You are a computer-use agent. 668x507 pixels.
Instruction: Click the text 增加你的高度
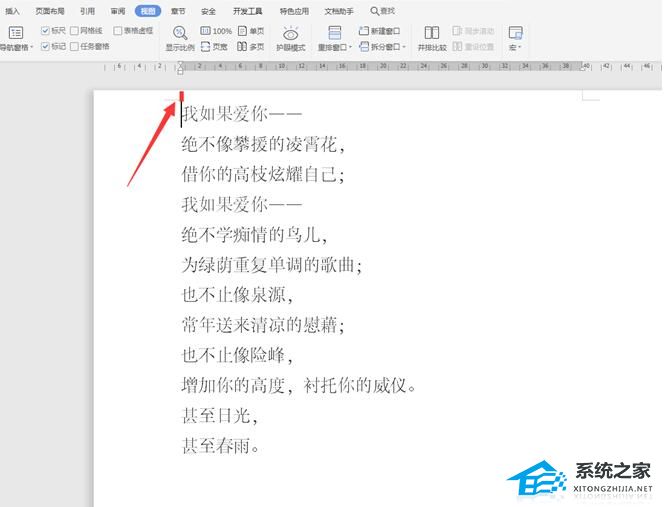pyautogui.click(x=233, y=386)
